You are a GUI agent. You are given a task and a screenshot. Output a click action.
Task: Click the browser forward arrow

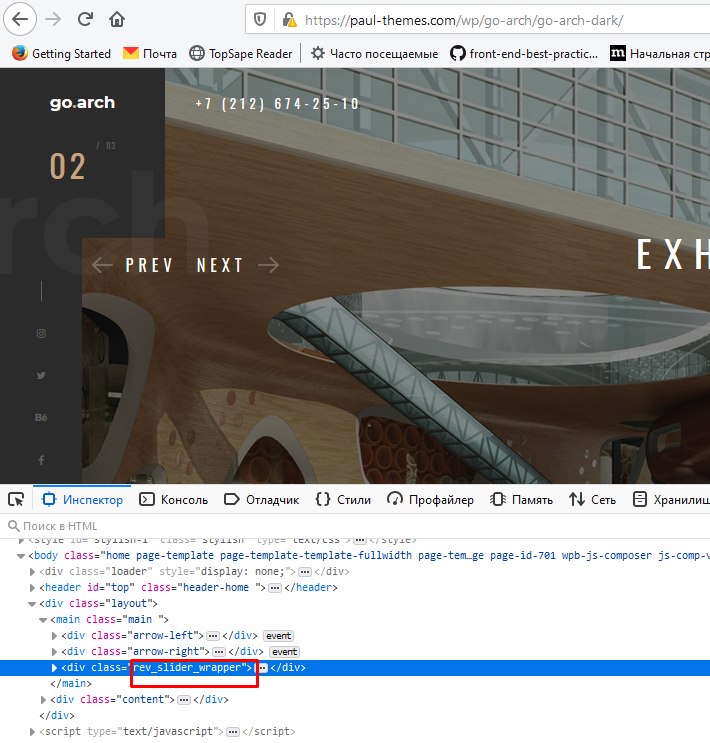(53, 19)
